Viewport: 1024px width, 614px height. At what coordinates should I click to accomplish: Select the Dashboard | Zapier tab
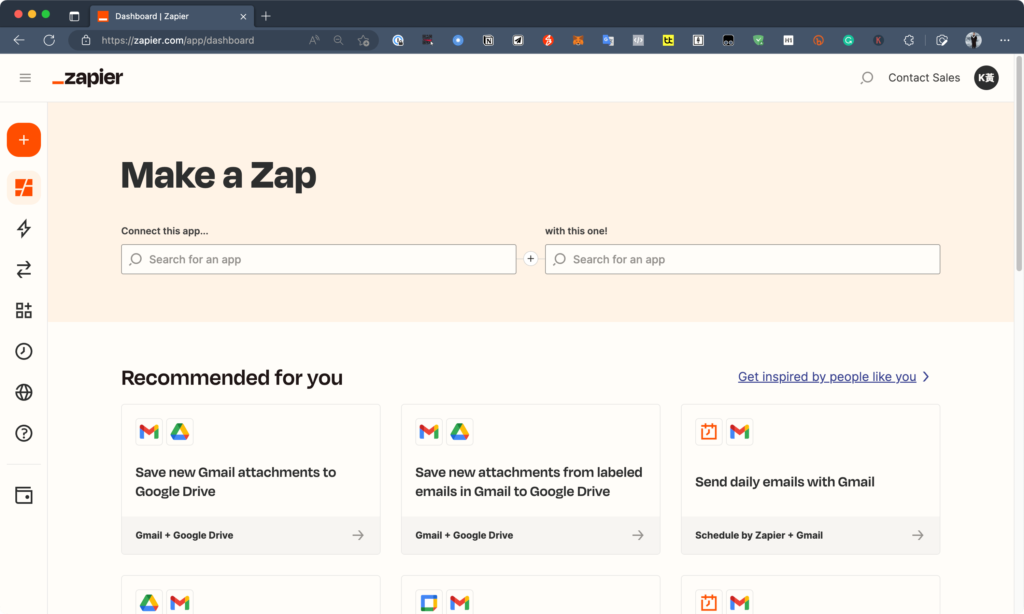coord(170,16)
